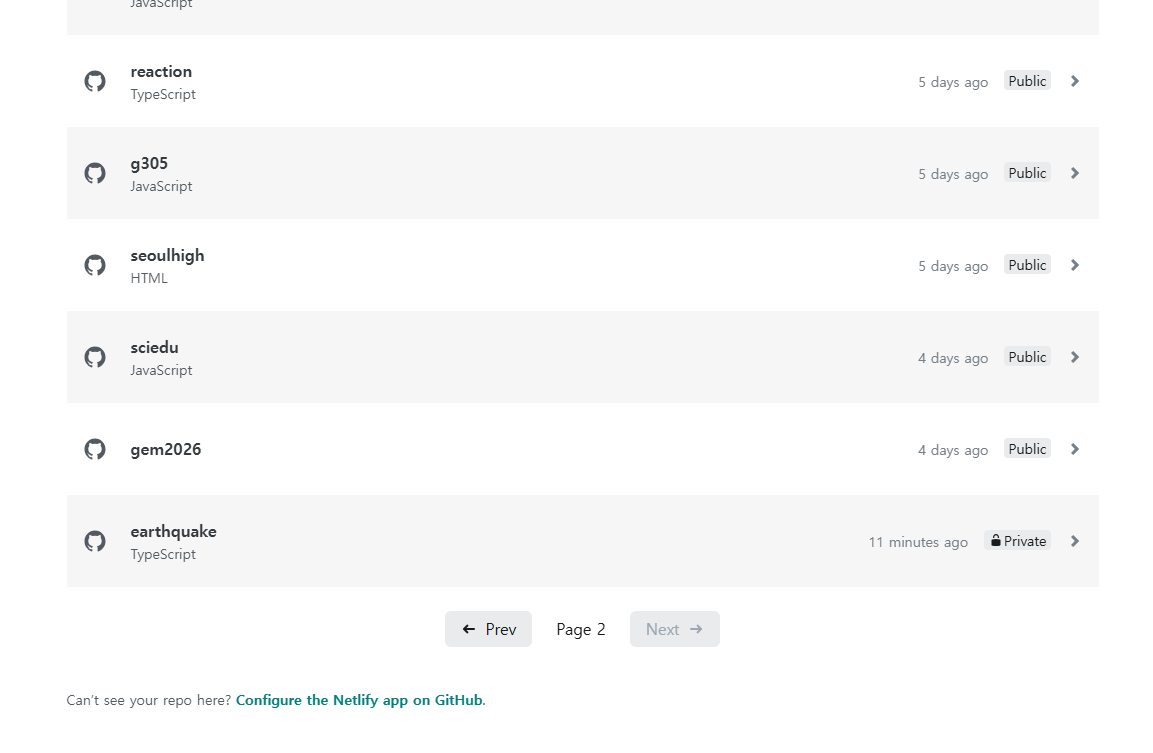1153x753 pixels.
Task: Click the Page 2 indicator
Action: point(581,629)
